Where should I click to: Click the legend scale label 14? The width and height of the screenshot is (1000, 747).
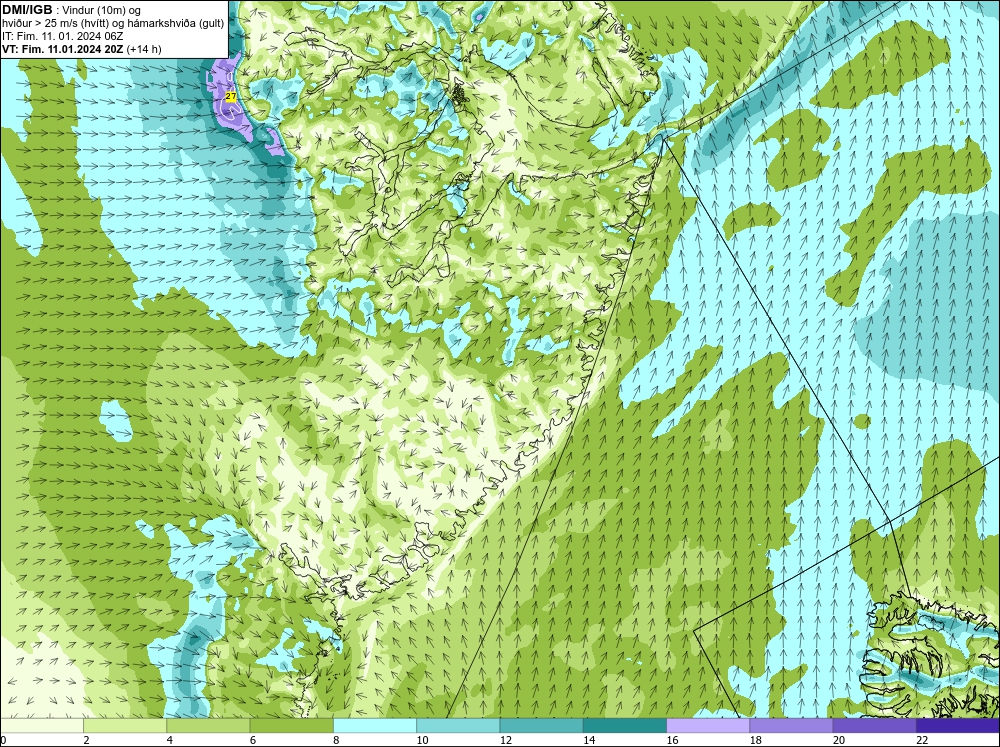(589, 740)
